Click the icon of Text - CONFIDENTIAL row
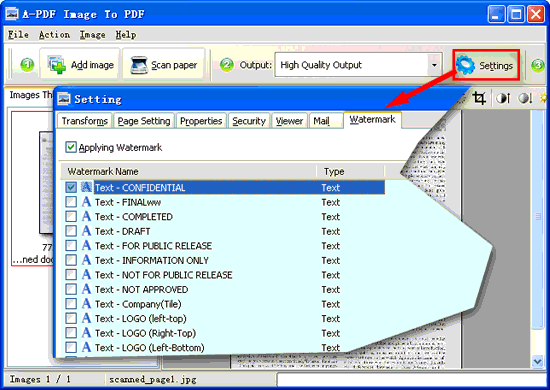Image resolution: width=550 pixels, height=390 pixels. click(x=86, y=187)
